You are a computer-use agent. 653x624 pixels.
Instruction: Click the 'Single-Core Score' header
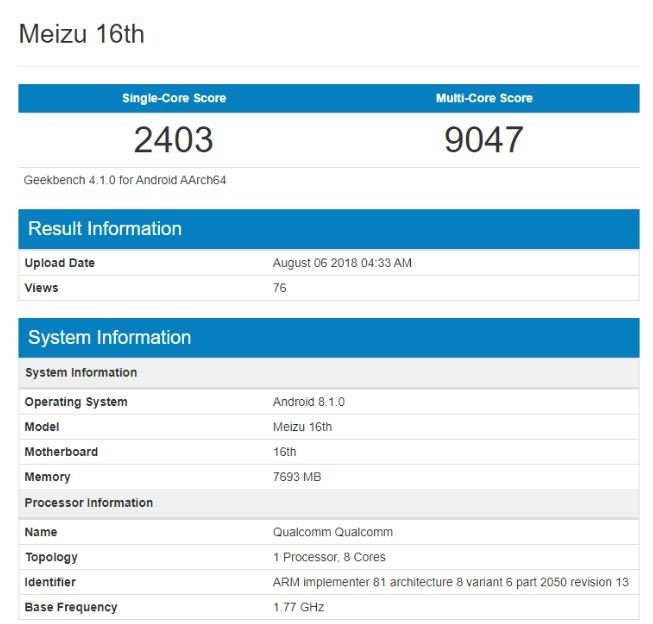[174, 98]
